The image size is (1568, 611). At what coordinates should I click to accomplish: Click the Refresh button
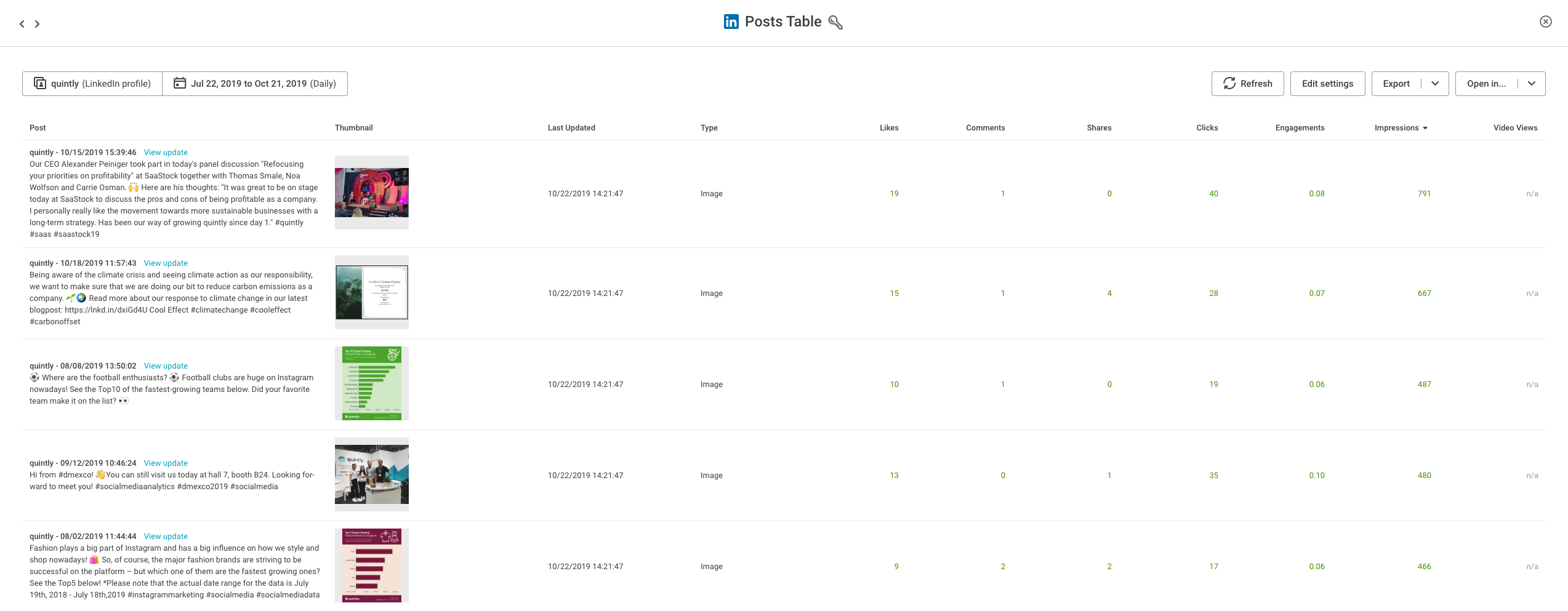pos(1248,83)
